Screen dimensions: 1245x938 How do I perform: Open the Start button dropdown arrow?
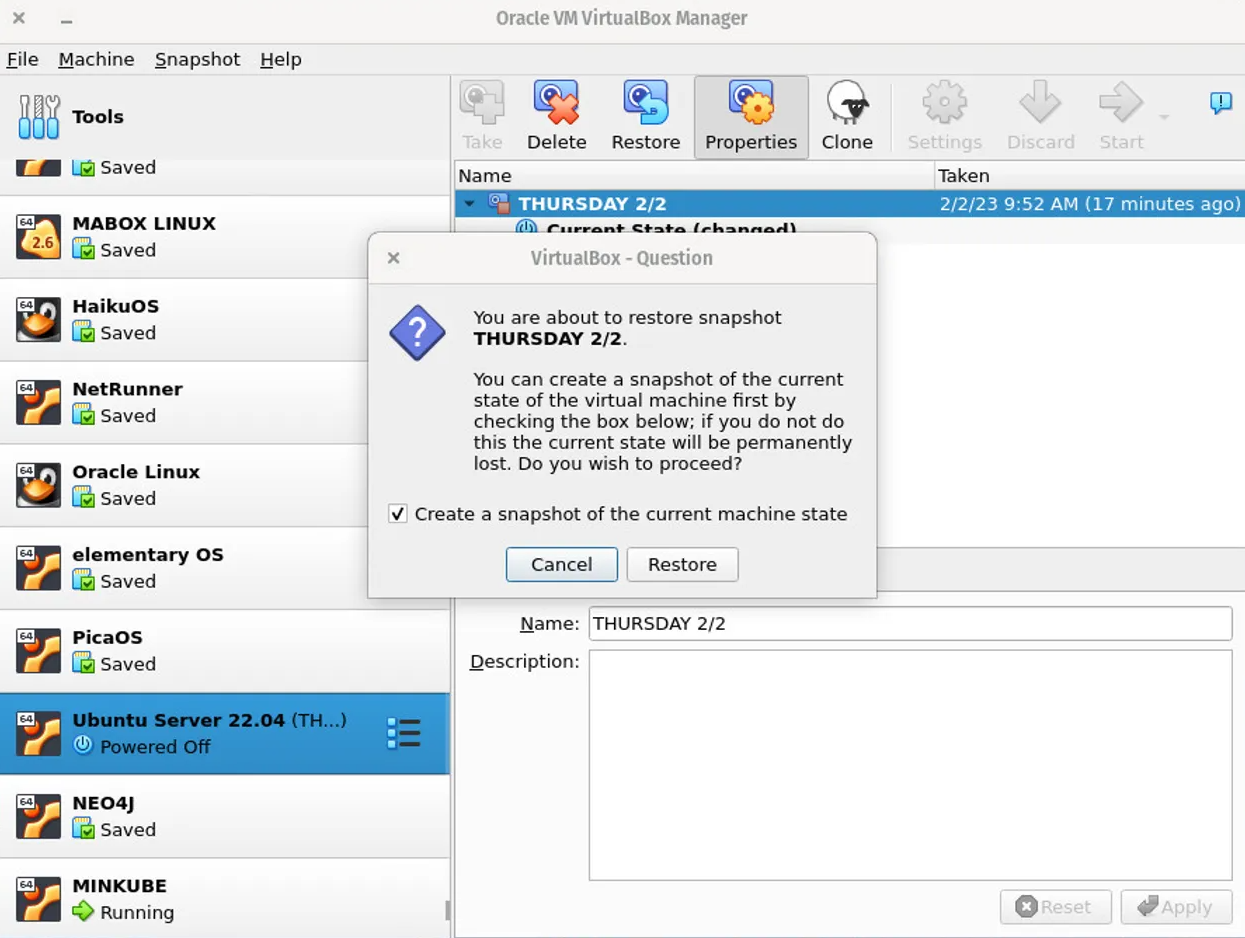(x=1164, y=118)
